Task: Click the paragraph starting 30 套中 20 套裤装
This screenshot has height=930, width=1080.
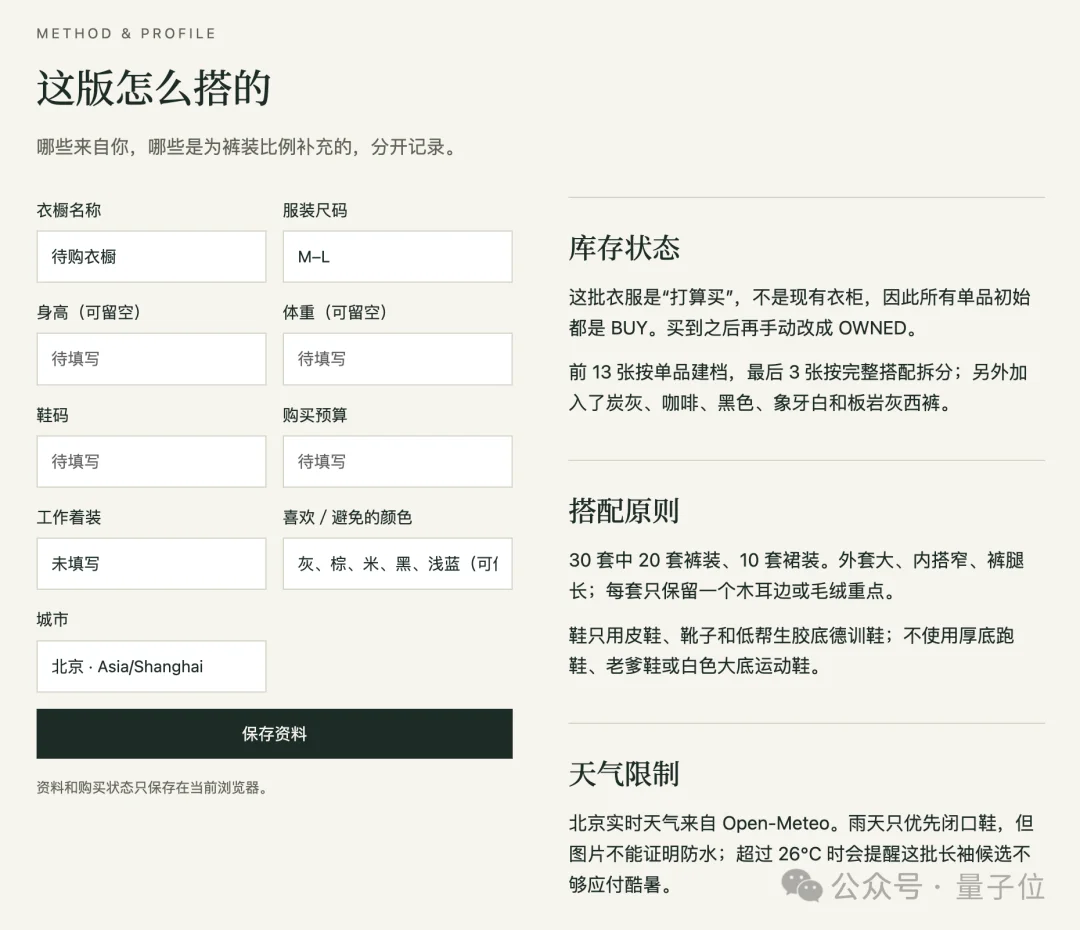Action: tap(796, 575)
